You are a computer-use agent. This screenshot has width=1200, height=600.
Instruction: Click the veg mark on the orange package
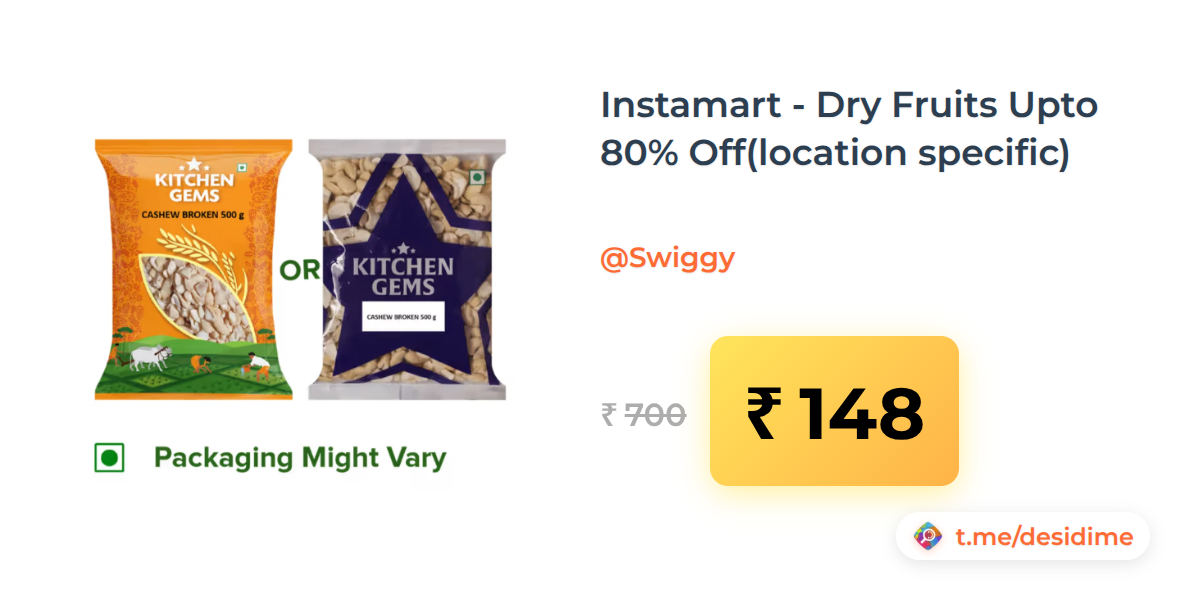coord(240,165)
